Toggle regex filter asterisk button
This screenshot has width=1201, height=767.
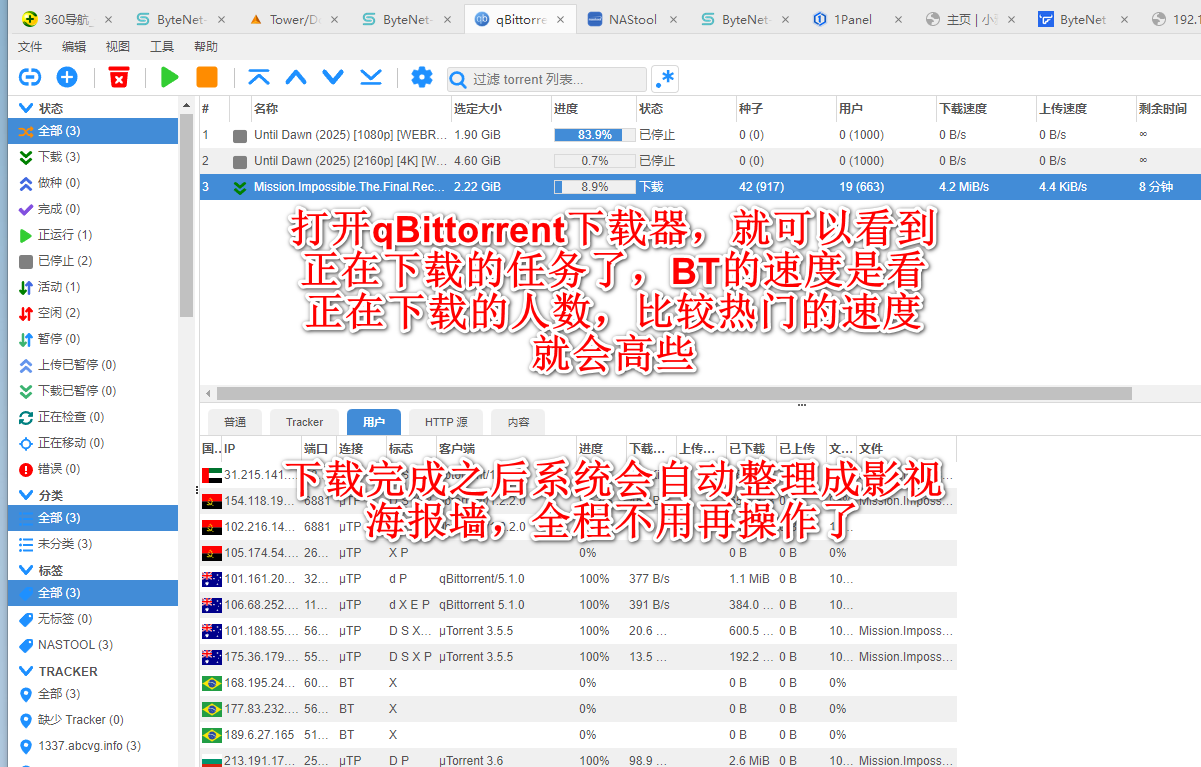664,79
